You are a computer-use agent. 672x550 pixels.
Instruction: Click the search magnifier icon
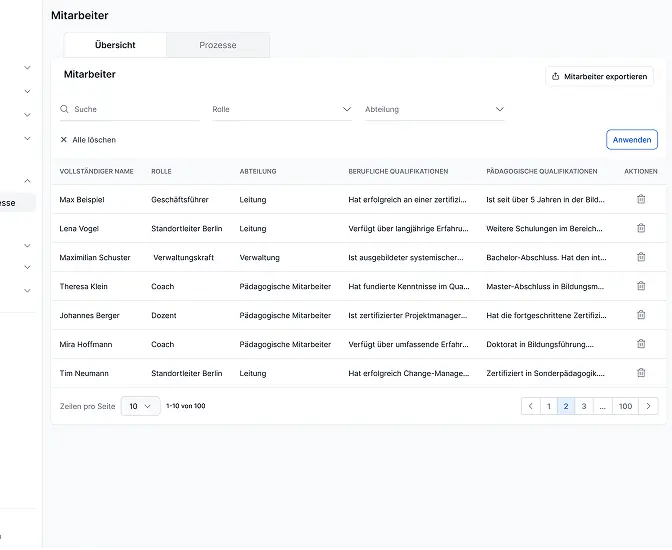tap(64, 109)
